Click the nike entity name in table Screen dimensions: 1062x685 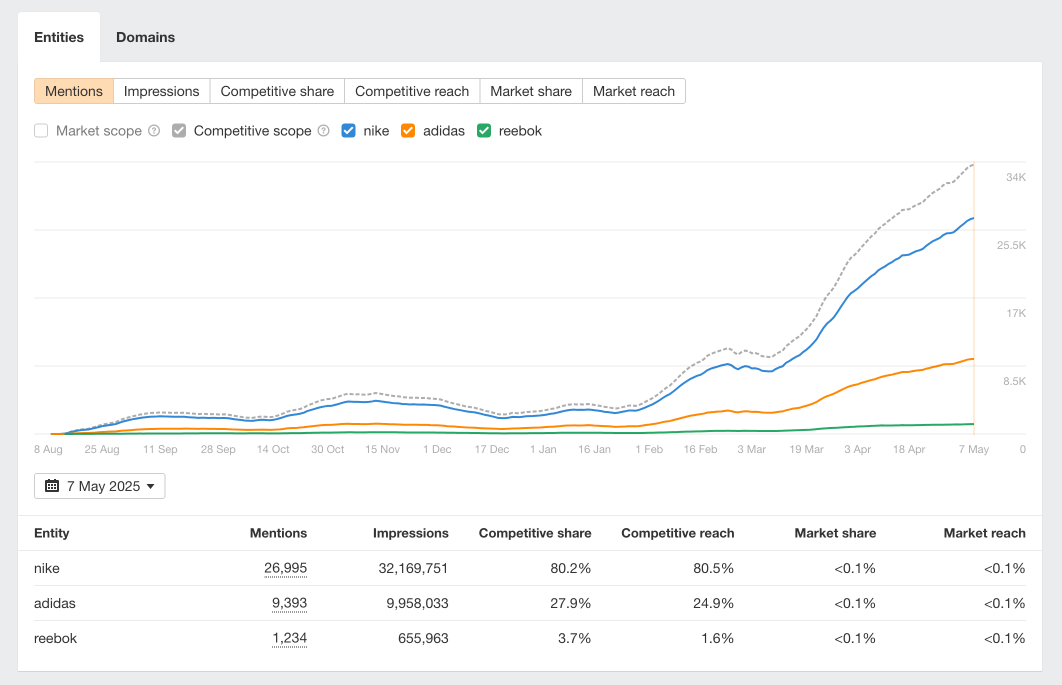coord(47,568)
